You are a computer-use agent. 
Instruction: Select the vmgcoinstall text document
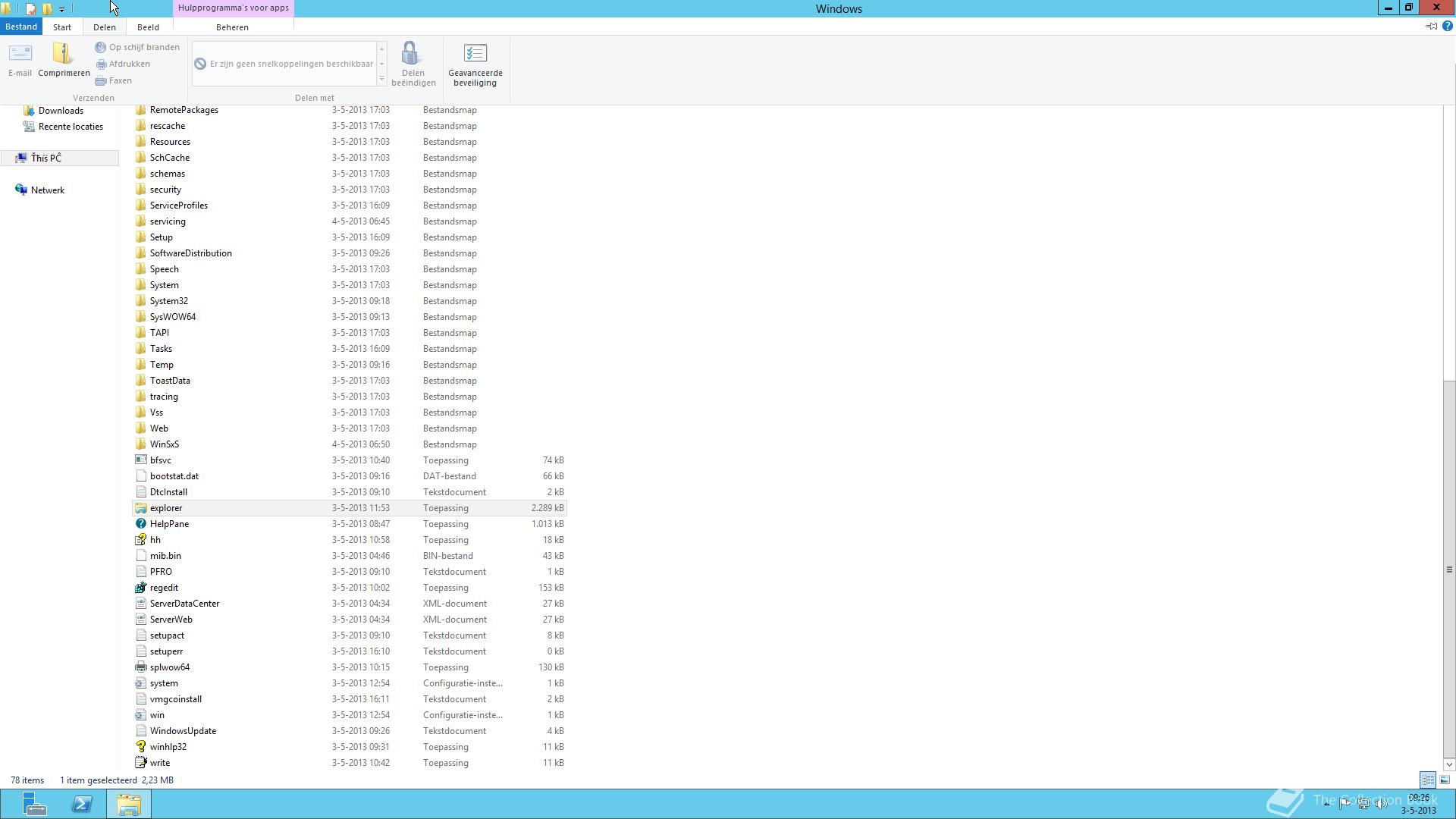(x=350, y=699)
